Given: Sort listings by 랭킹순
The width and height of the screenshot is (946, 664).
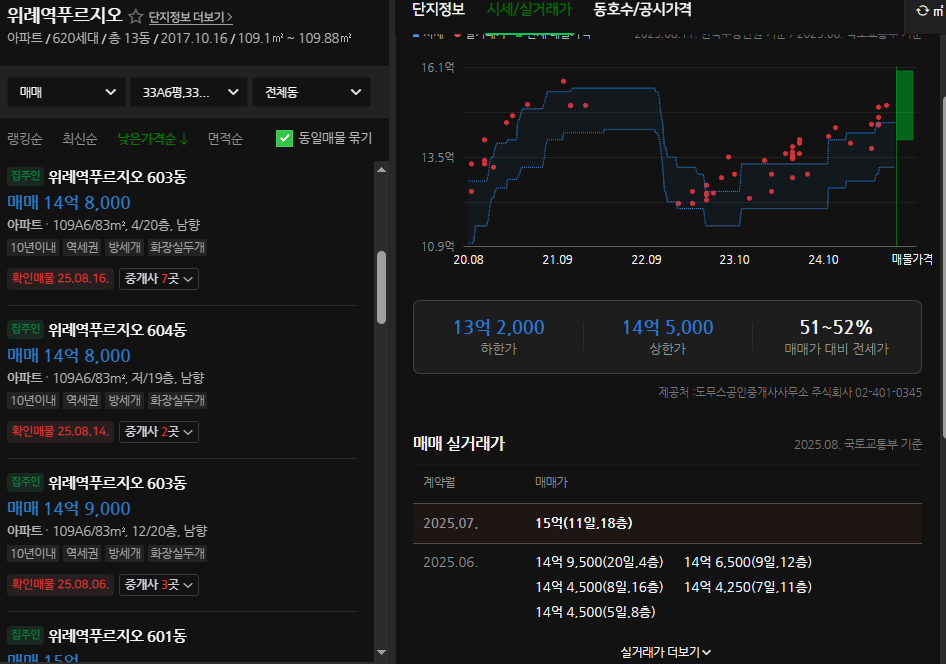Looking at the screenshot, I should [x=25, y=139].
